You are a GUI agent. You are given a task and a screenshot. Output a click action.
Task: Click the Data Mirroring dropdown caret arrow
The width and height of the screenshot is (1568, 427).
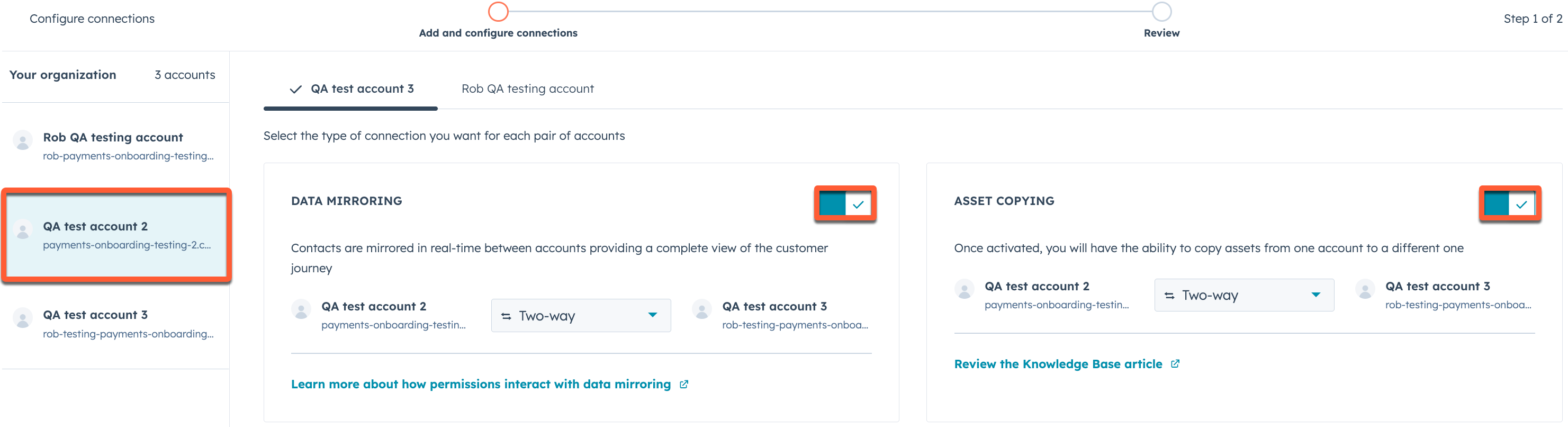click(653, 315)
